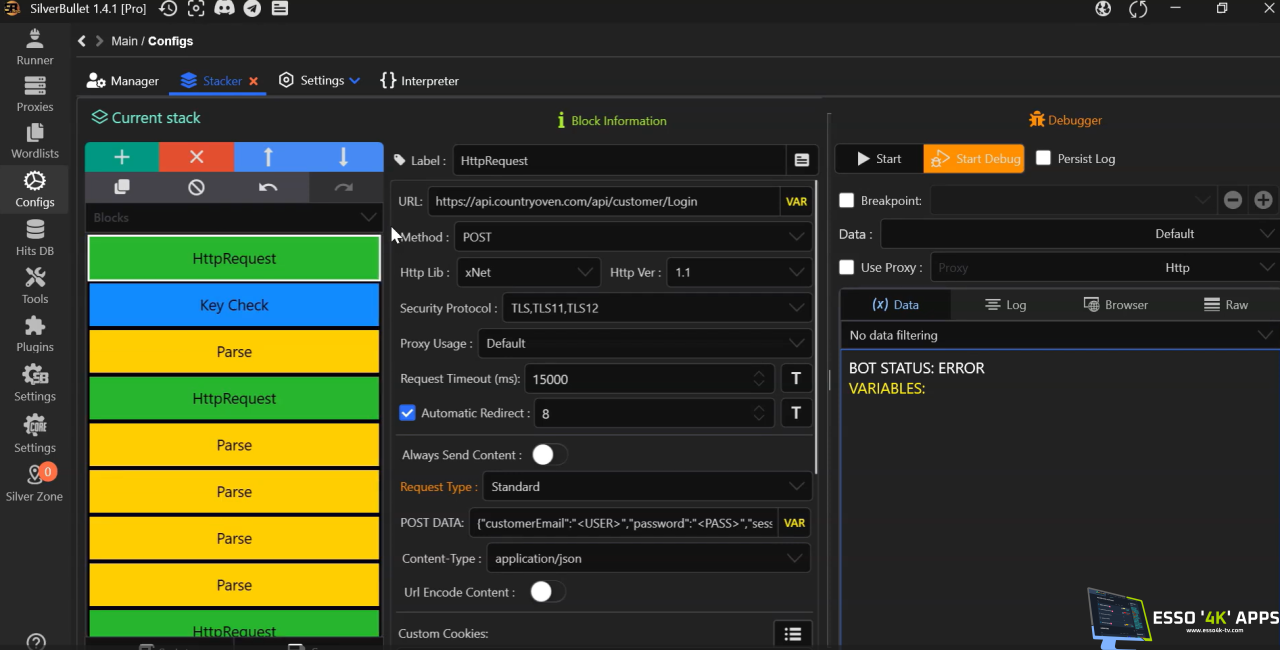
Task: Expand the Content-Type dropdown
Action: click(x=647, y=558)
